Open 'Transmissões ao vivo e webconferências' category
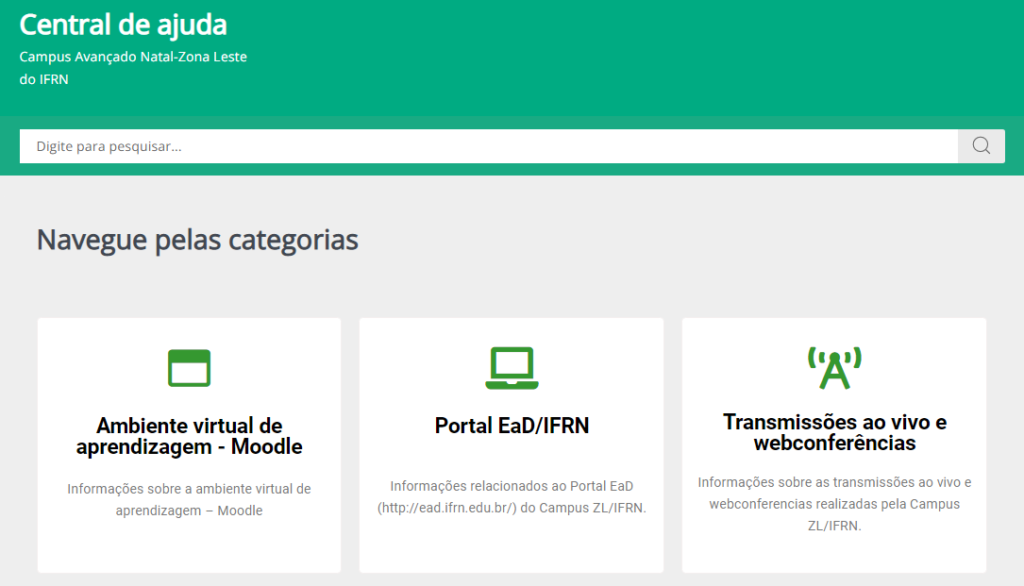The height and width of the screenshot is (586, 1024). (x=835, y=432)
